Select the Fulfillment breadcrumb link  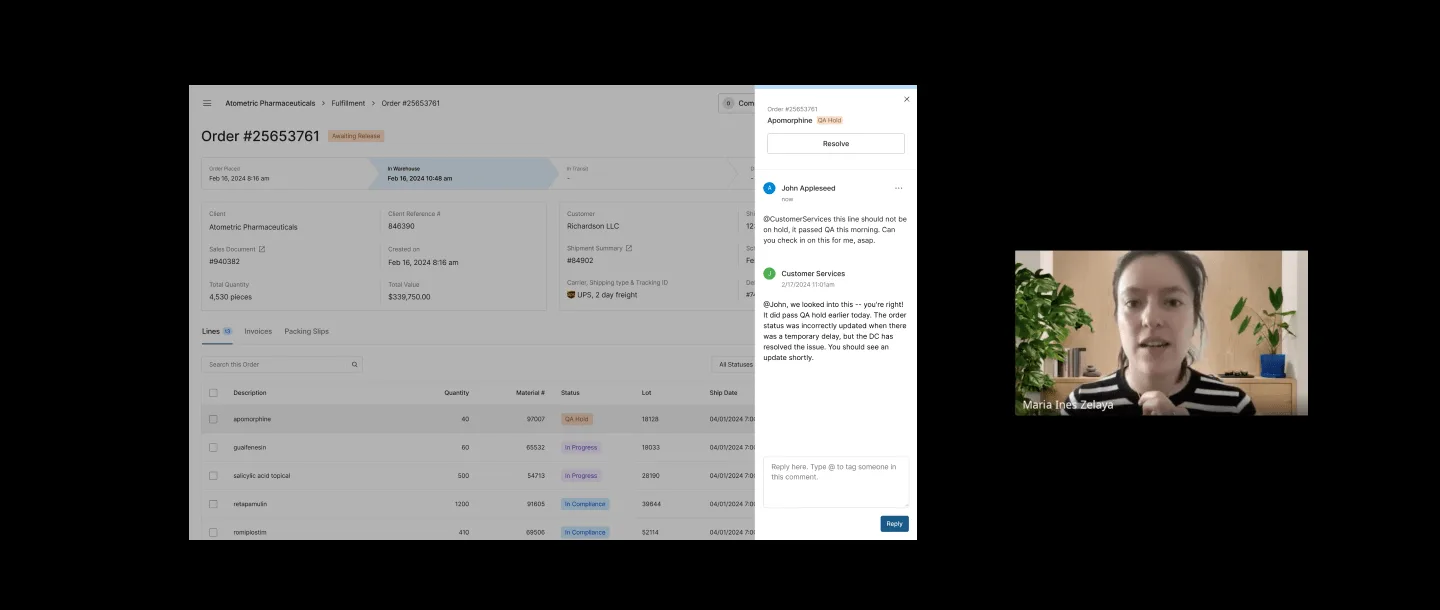[347, 103]
